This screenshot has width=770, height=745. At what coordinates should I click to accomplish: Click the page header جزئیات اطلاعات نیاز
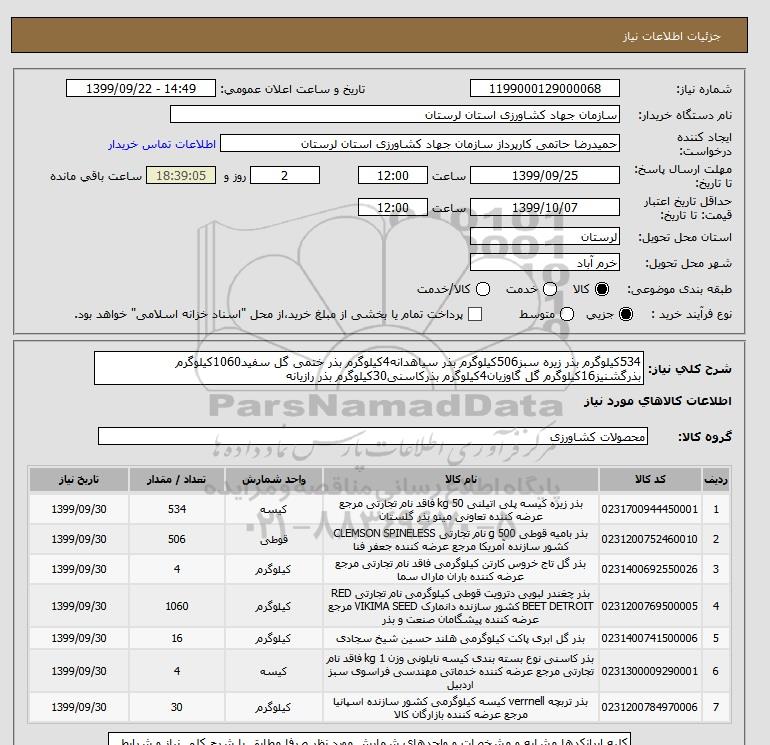(x=671, y=36)
